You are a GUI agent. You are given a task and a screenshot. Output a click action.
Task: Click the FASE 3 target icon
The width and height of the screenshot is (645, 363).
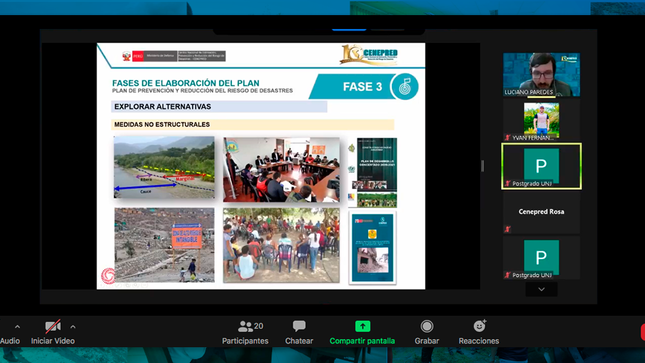(405, 86)
